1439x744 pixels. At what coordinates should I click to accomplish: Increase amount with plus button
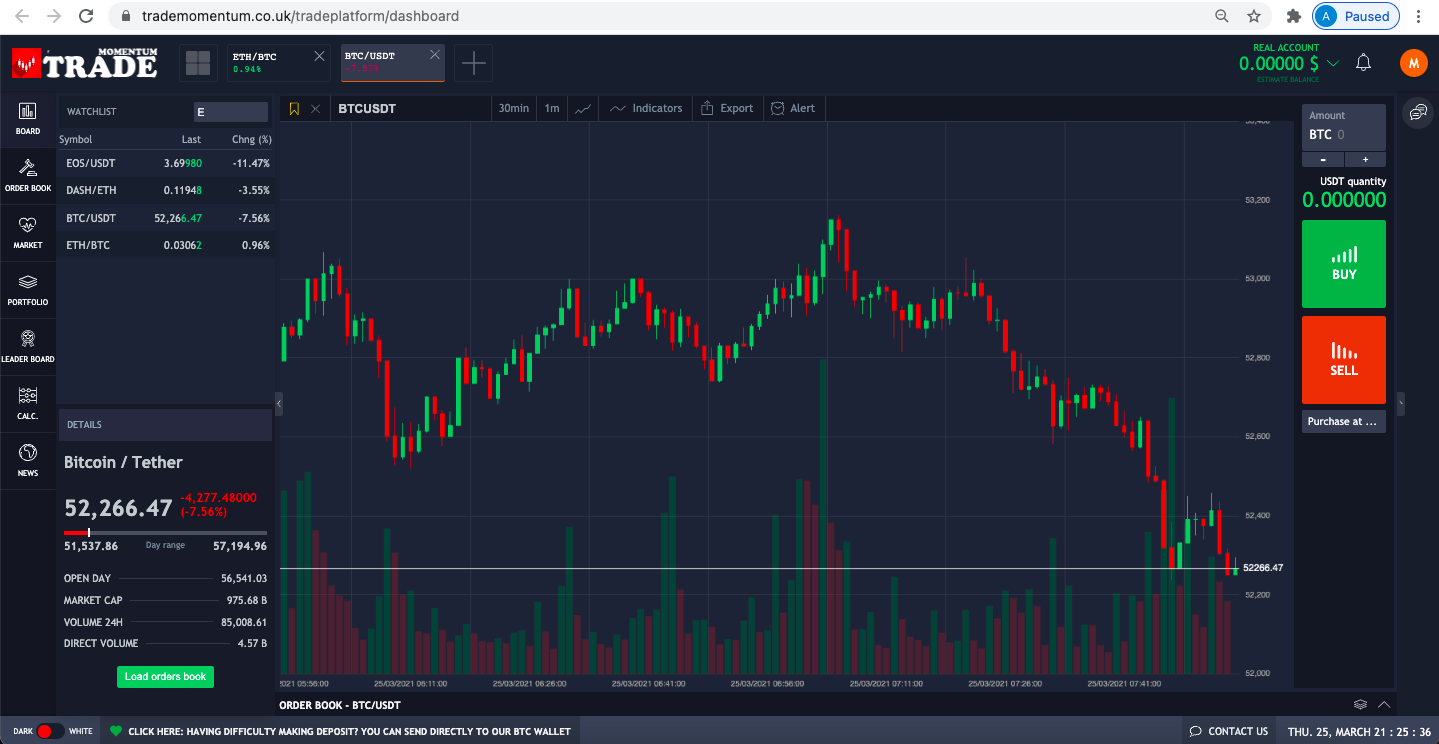[x=1365, y=160]
